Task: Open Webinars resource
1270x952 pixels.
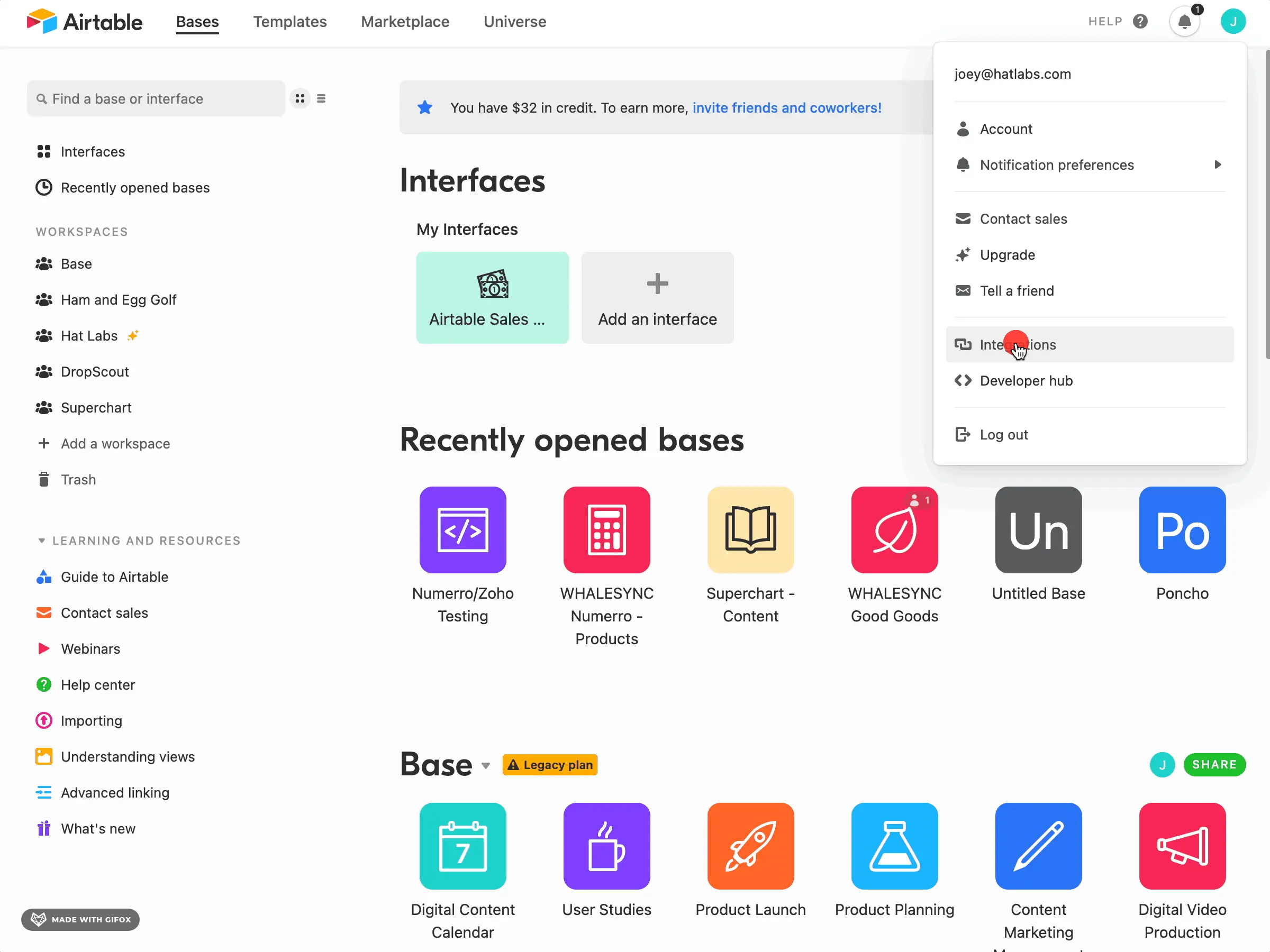Action: tap(78, 648)
